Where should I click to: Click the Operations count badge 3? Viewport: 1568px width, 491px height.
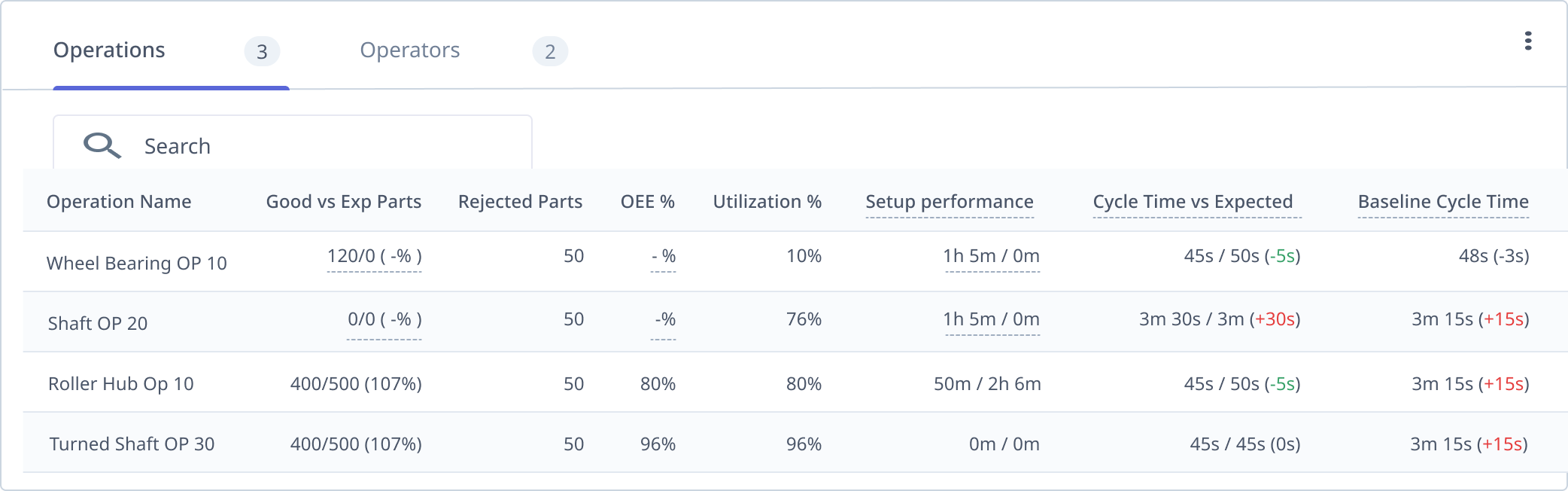(262, 51)
